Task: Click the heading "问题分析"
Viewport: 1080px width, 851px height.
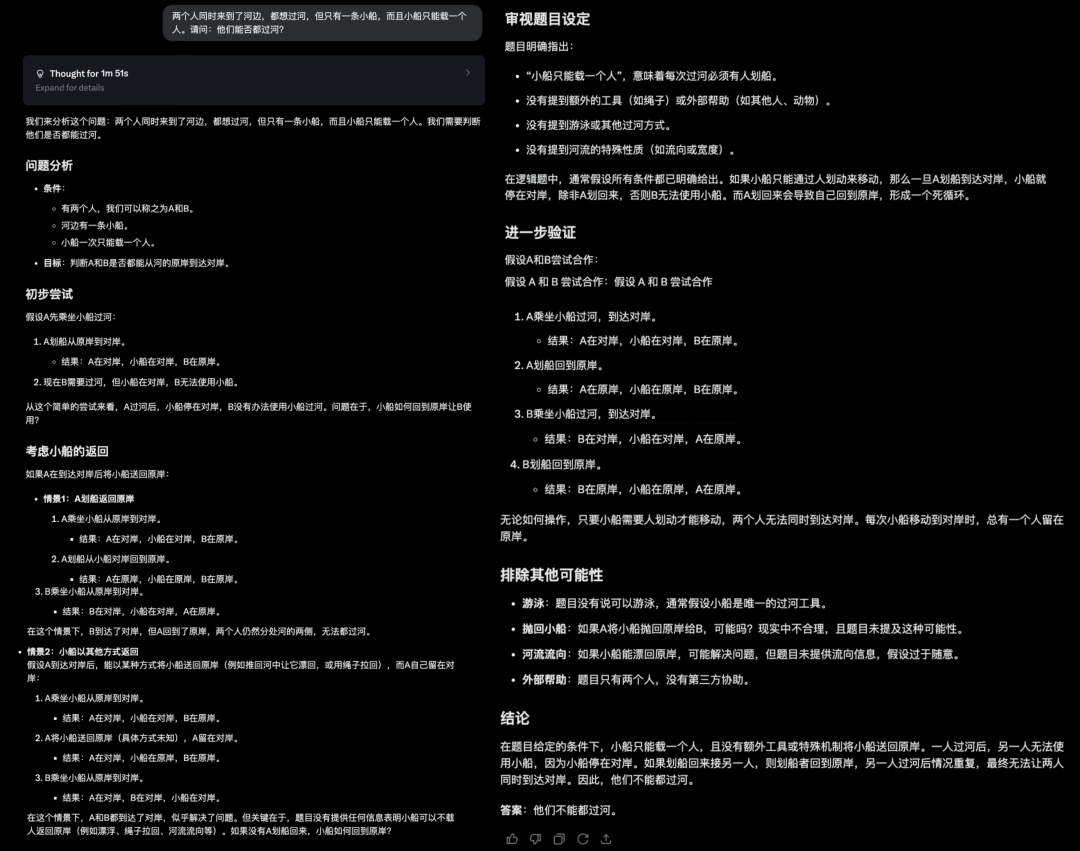Action: pos(49,165)
